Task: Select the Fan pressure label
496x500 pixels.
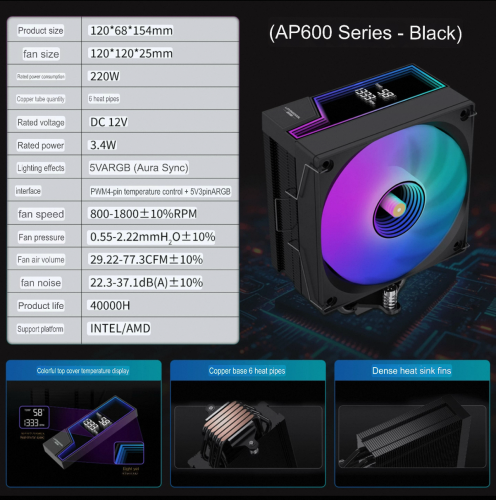Action: (x=41, y=237)
